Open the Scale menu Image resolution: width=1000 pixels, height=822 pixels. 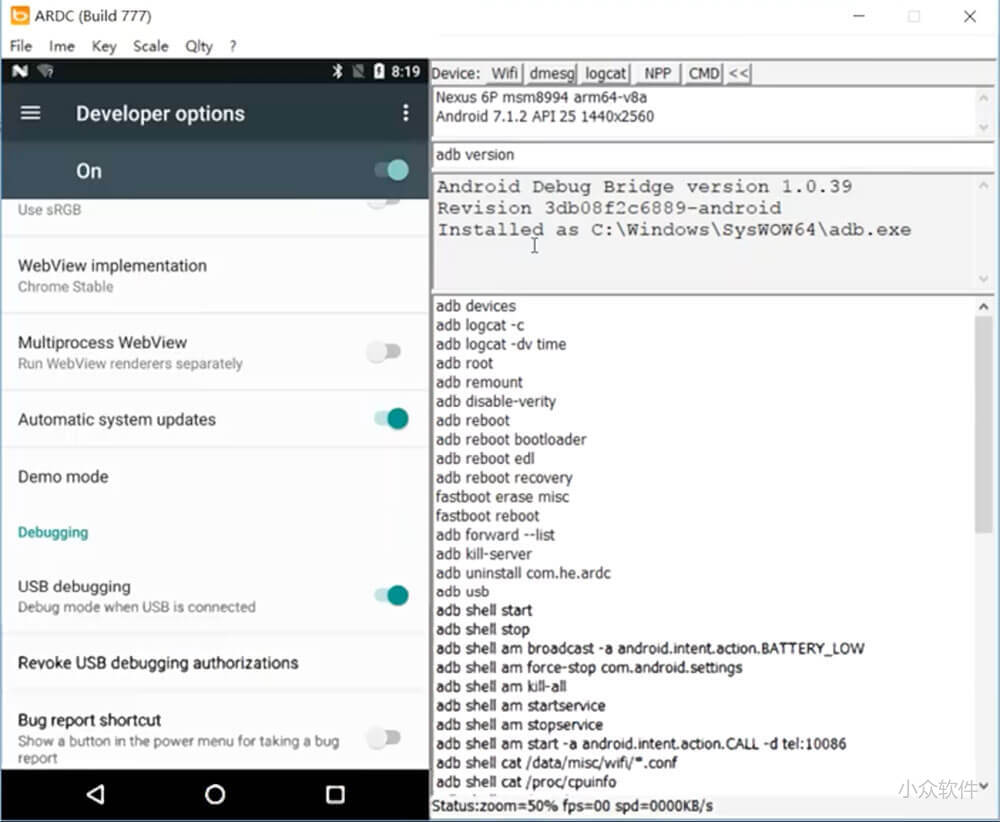(x=151, y=46)
